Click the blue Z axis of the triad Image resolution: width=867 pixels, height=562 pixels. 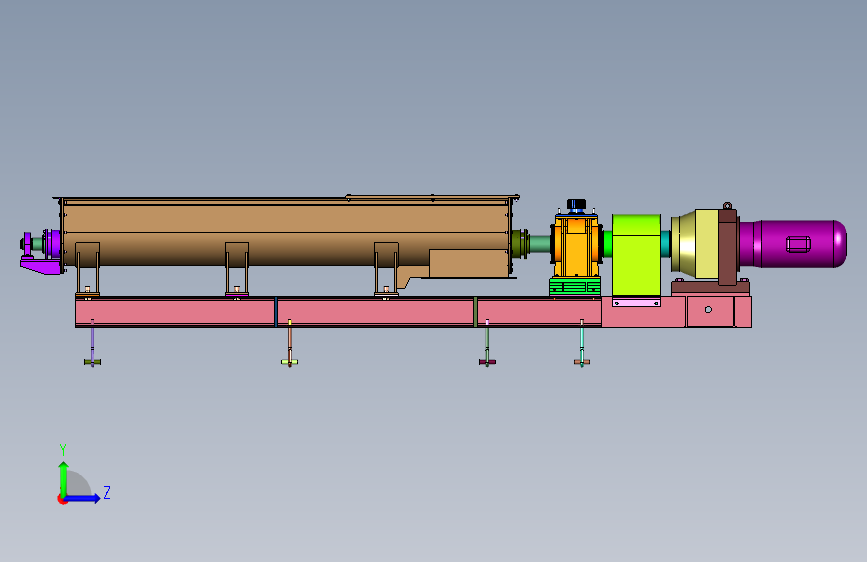pyautogui.click(x=83, y=498)
